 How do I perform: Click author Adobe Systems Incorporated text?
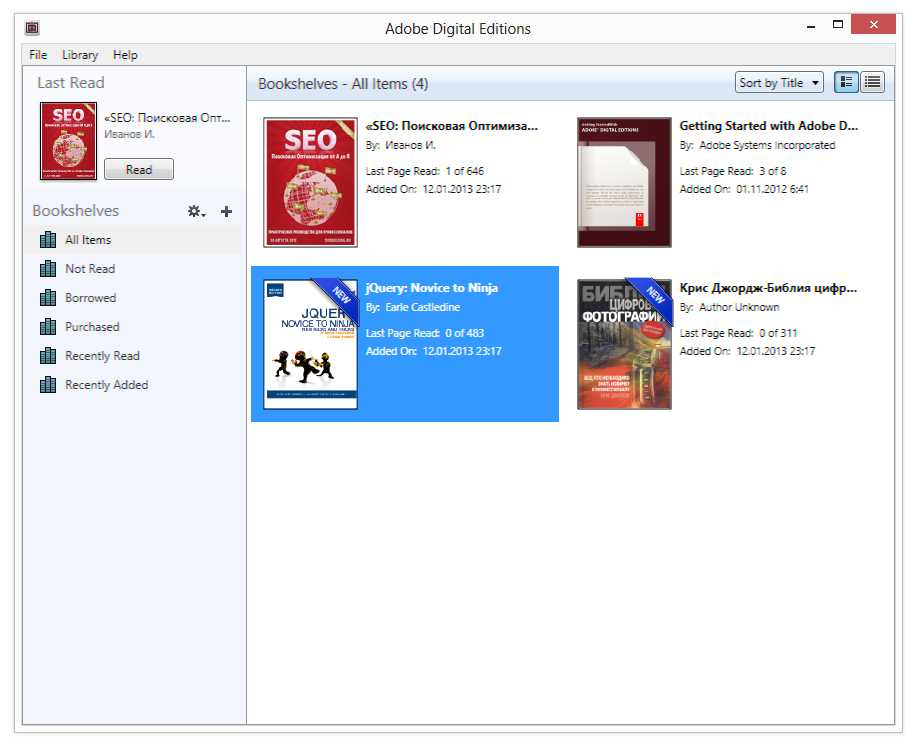[767, 145]
